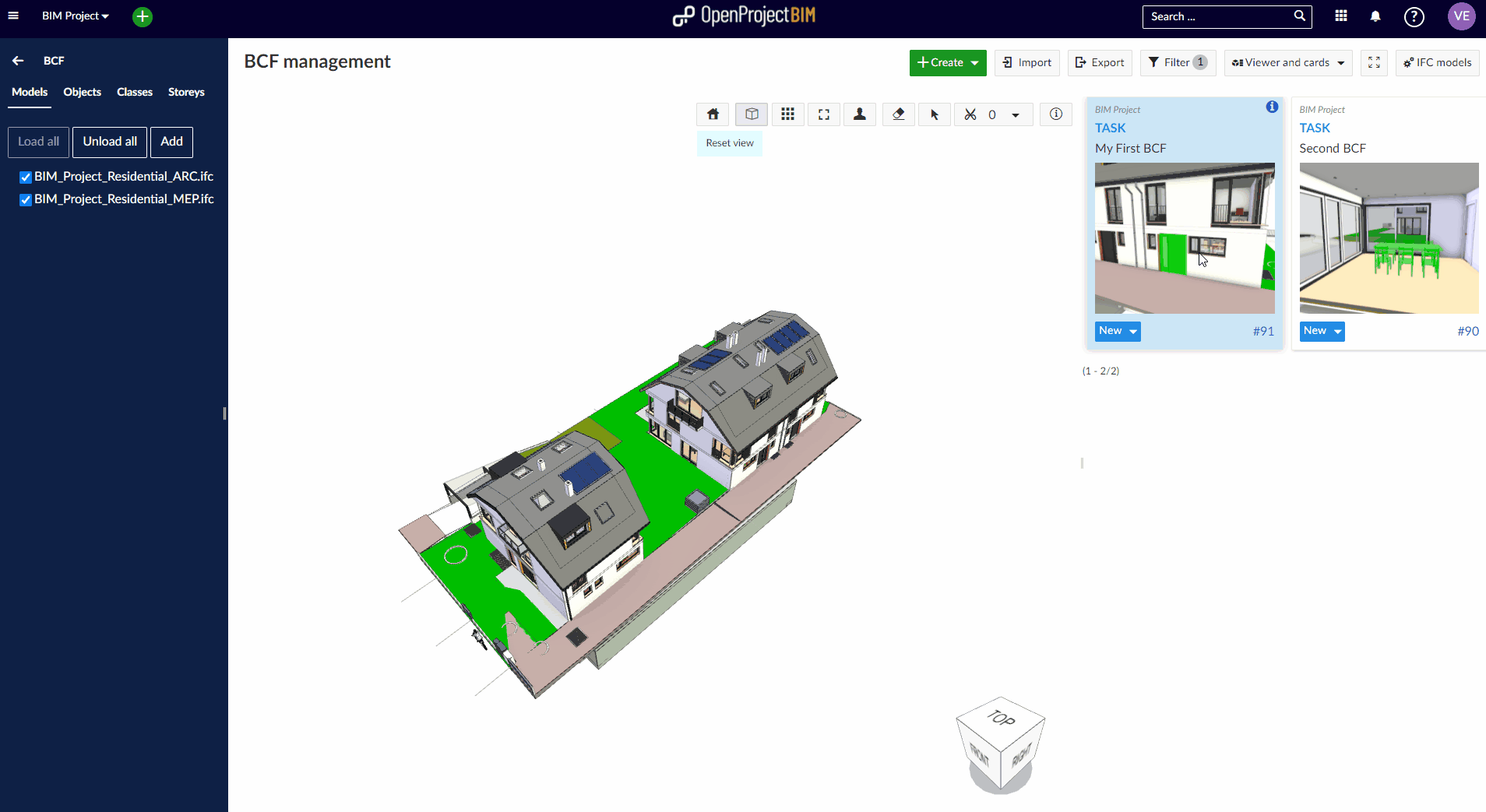Open the Second BCF card thumbnail

pyautogui.click(x=1388, y=238)
